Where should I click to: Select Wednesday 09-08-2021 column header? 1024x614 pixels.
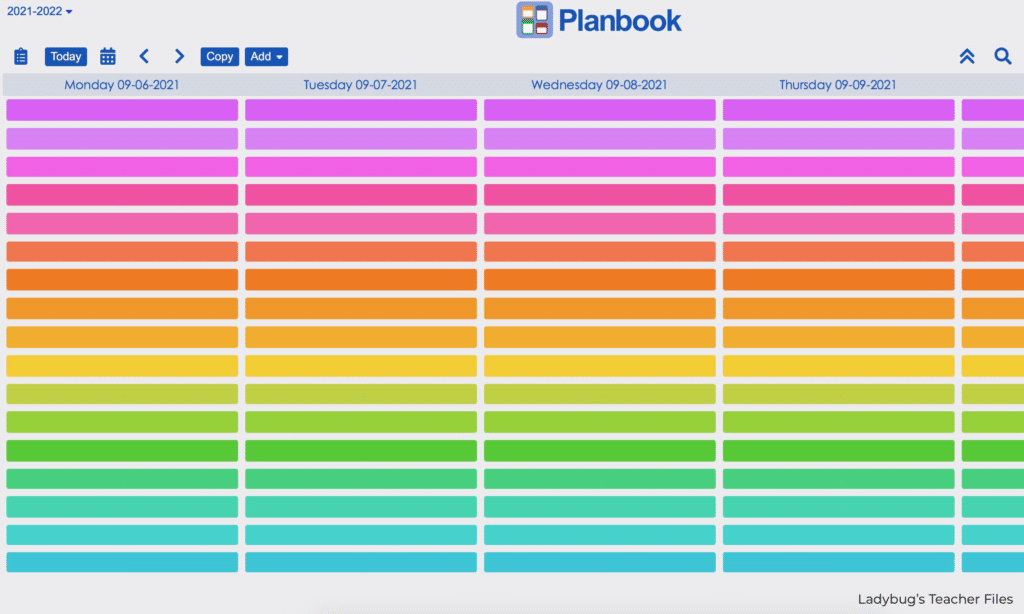click(x=600, y=85)
